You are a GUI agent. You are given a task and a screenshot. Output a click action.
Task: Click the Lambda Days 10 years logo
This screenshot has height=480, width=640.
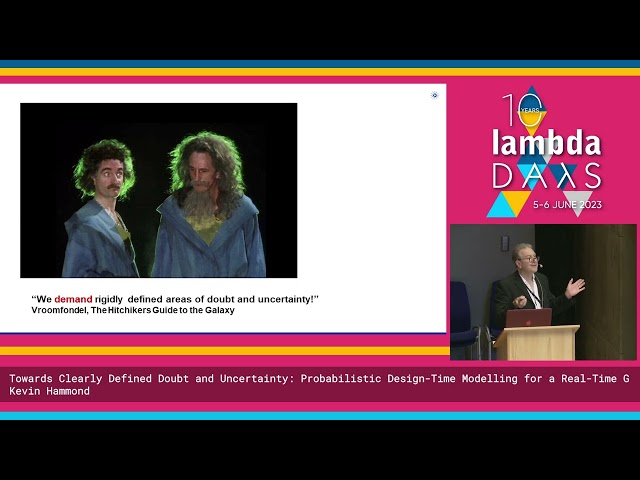pyautogui.click(x=546, y=151)
